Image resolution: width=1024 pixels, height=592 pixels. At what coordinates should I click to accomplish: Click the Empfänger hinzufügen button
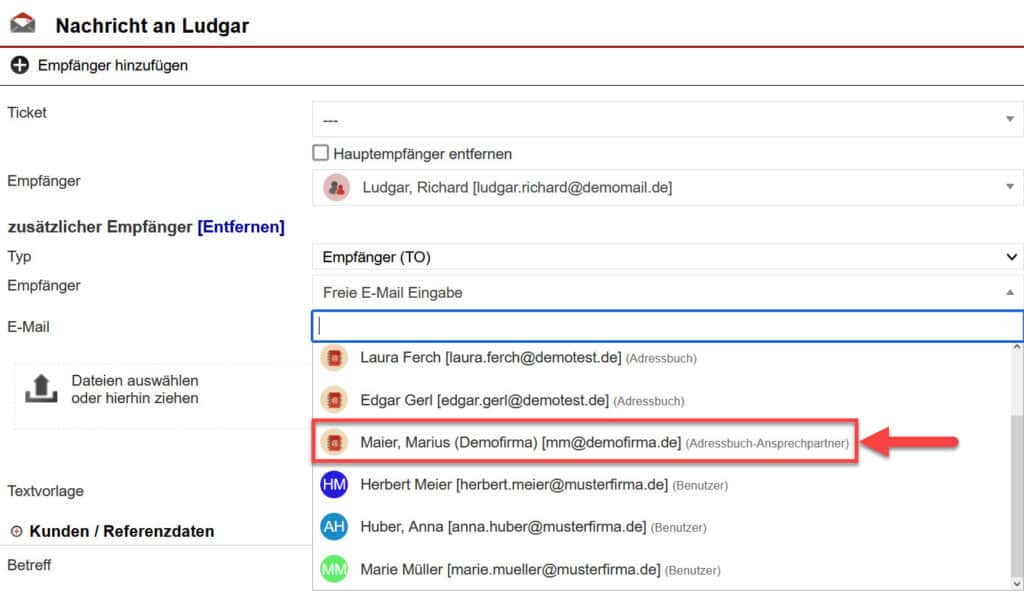click(111, 65)
